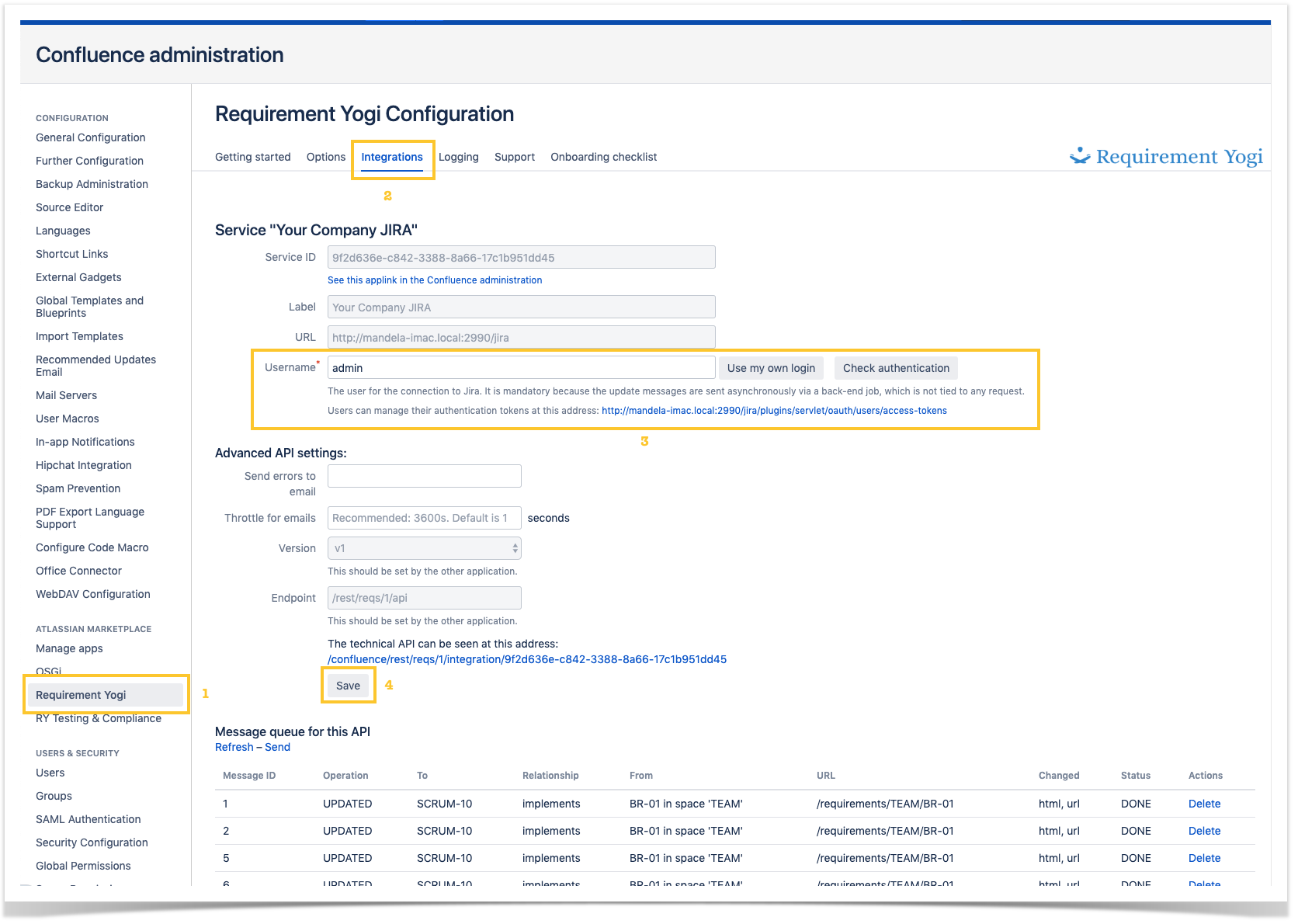Open the applink in Confluence administration
Viewport: 1298px width, 924px height.
coord(434,280)
